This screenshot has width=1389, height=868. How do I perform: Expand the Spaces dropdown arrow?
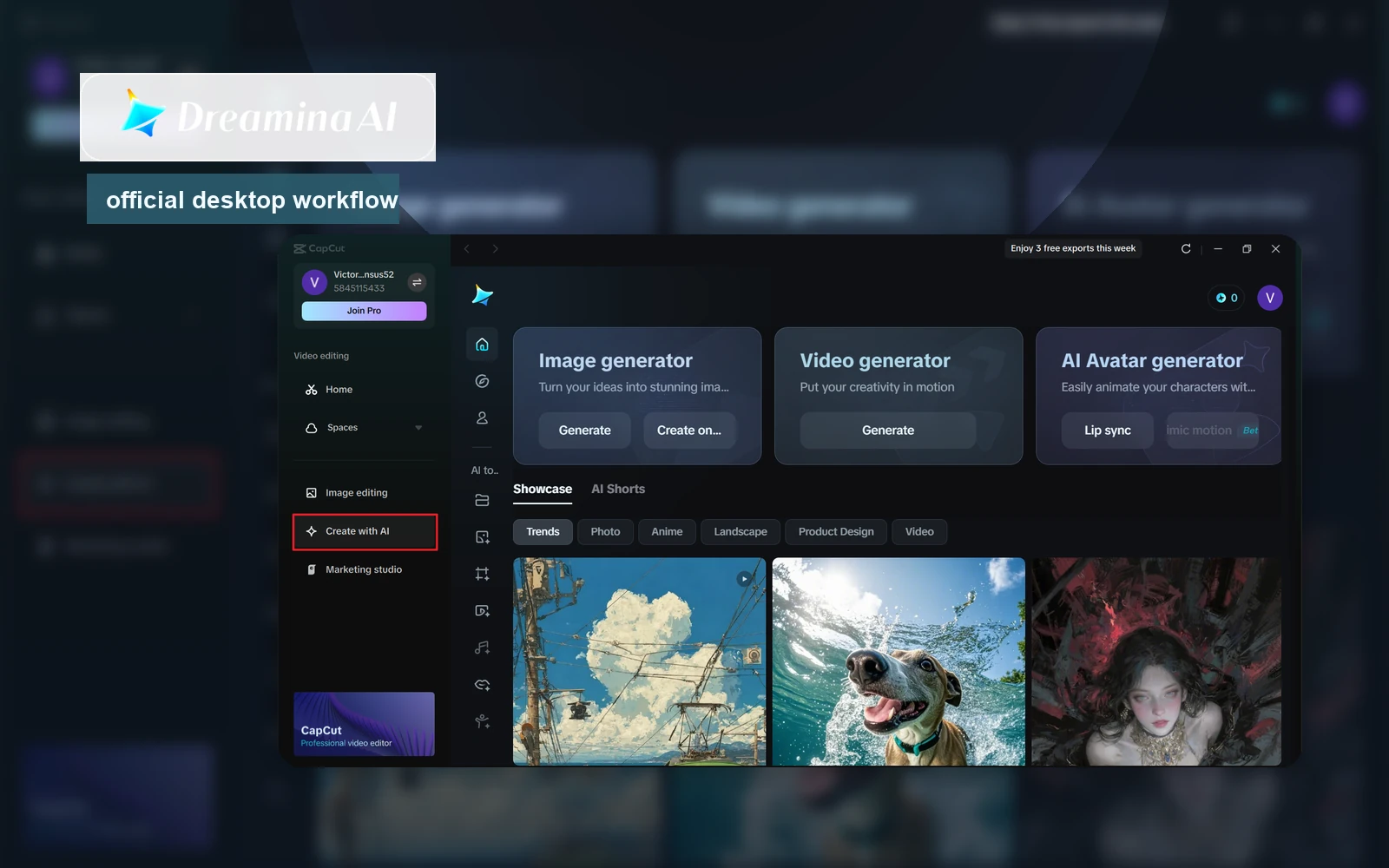click(418, 428)
